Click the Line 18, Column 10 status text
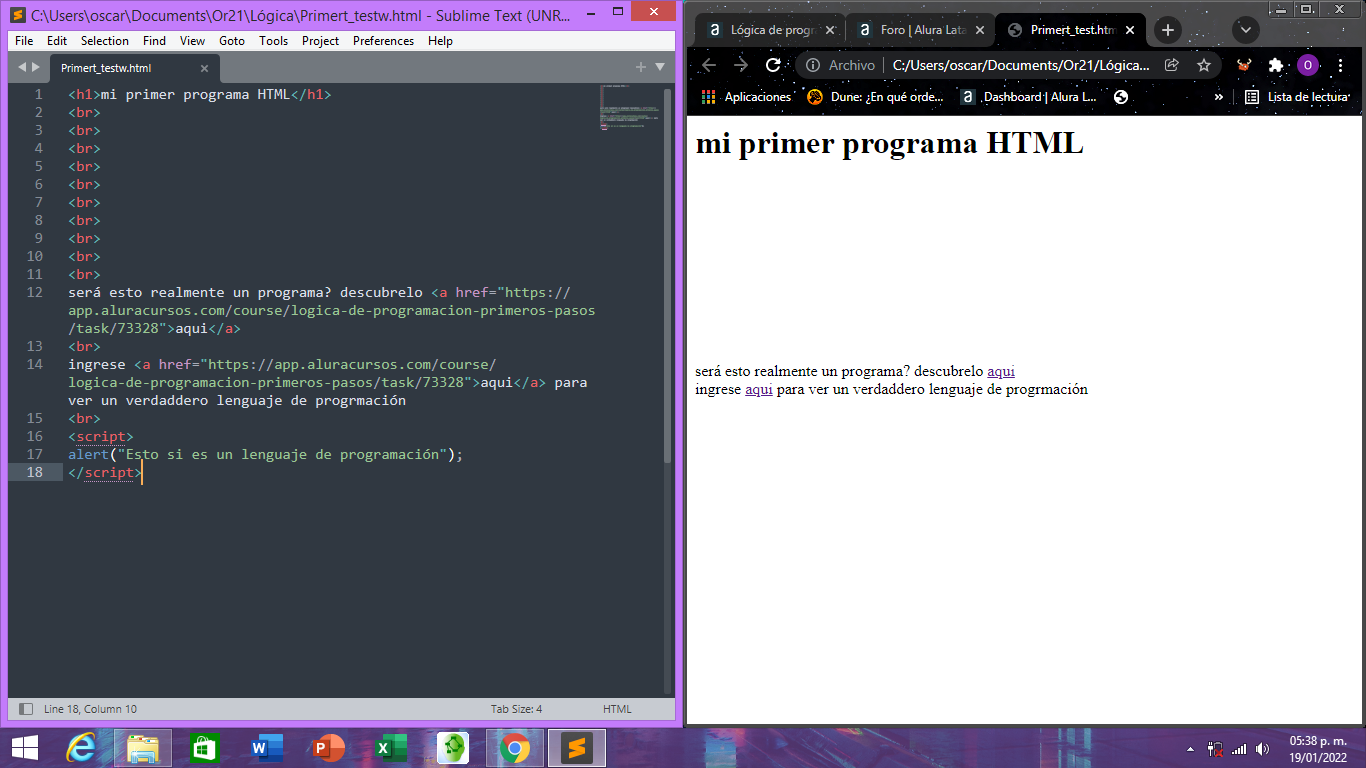This screenshot has height=768, width=1366. coord(90,709)
